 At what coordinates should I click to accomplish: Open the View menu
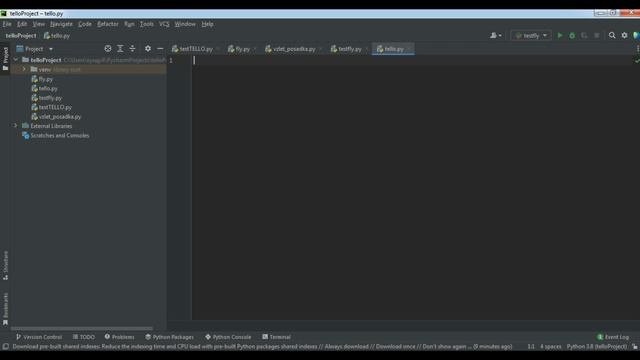38,24
